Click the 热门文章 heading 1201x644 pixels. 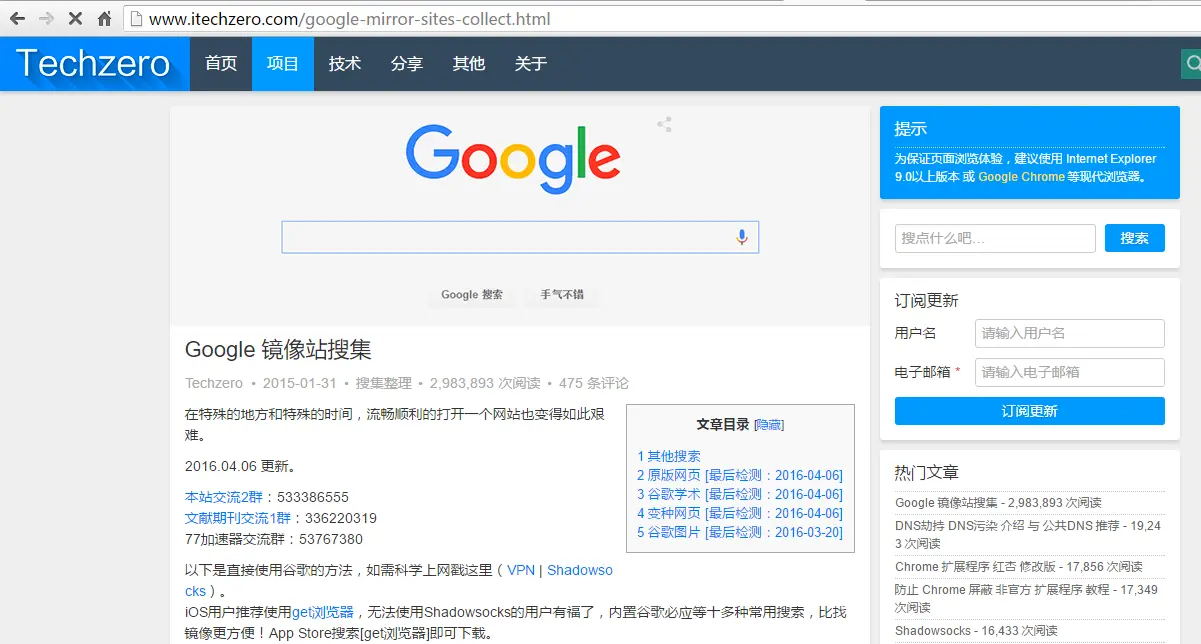927,472
